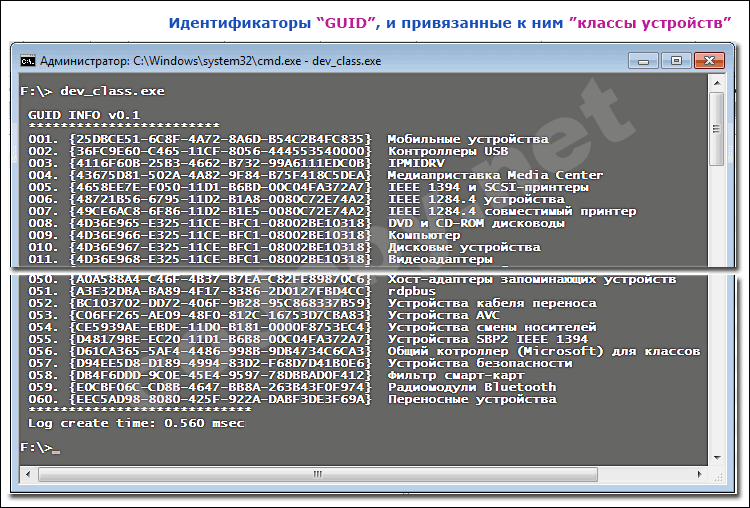The image size is (750, 508).
Task: Click 'Дисковые устройства' in row 010
Action: [464, 247]
